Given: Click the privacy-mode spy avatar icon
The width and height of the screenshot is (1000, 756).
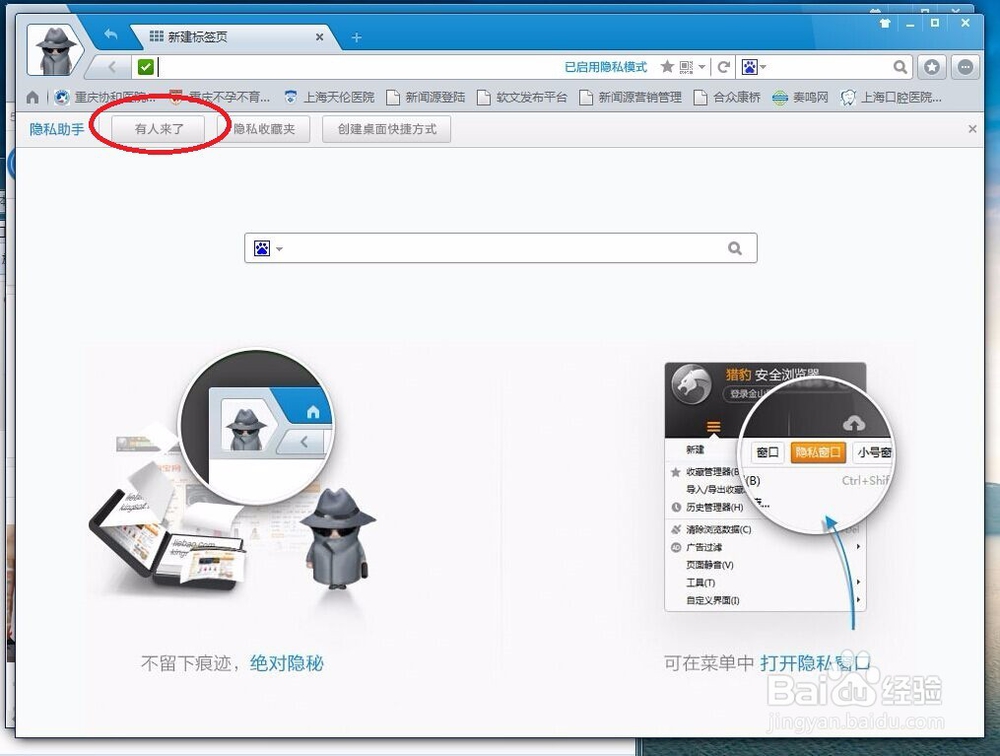Looking at the screenshot, I should click(55, 50).
